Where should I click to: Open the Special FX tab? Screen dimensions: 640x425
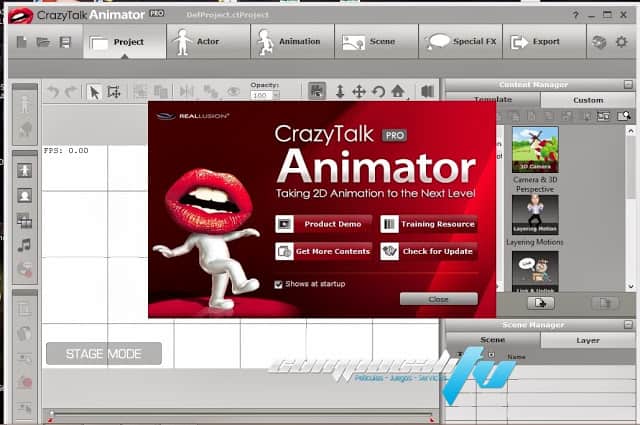460,42
